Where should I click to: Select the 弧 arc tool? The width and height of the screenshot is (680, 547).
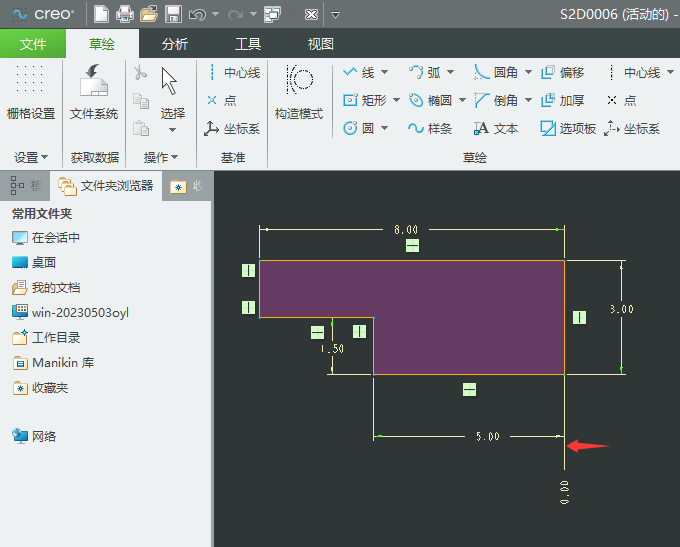point(425,72)
